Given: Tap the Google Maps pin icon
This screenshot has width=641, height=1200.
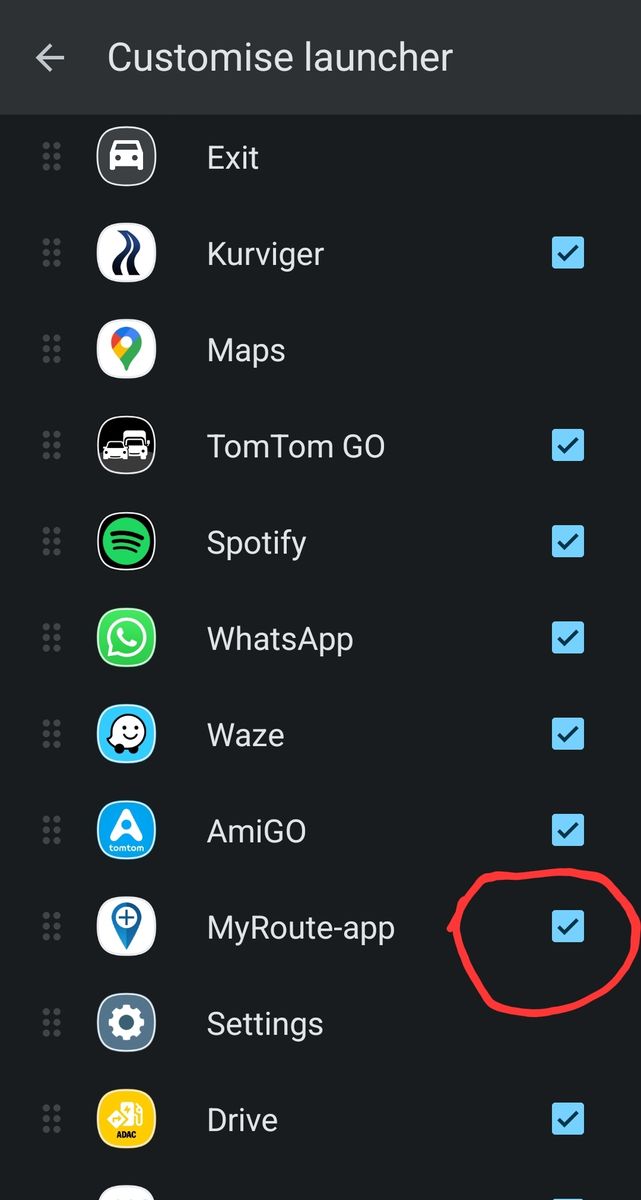Looking at the screenshot, I should pos(126,350).
